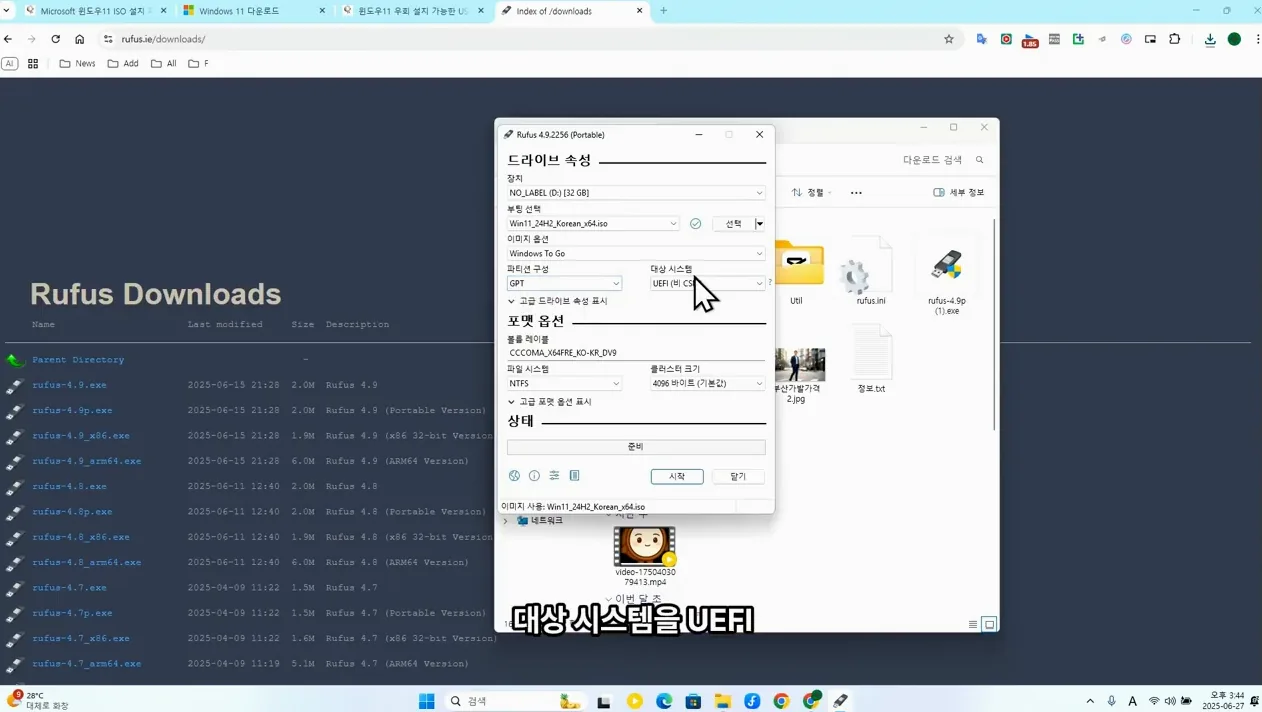Image resolution: width=1262 pixels, height=712 pixels.
Task: Open Chrome extensions puzzle icon
Action: pos(1175,39)
